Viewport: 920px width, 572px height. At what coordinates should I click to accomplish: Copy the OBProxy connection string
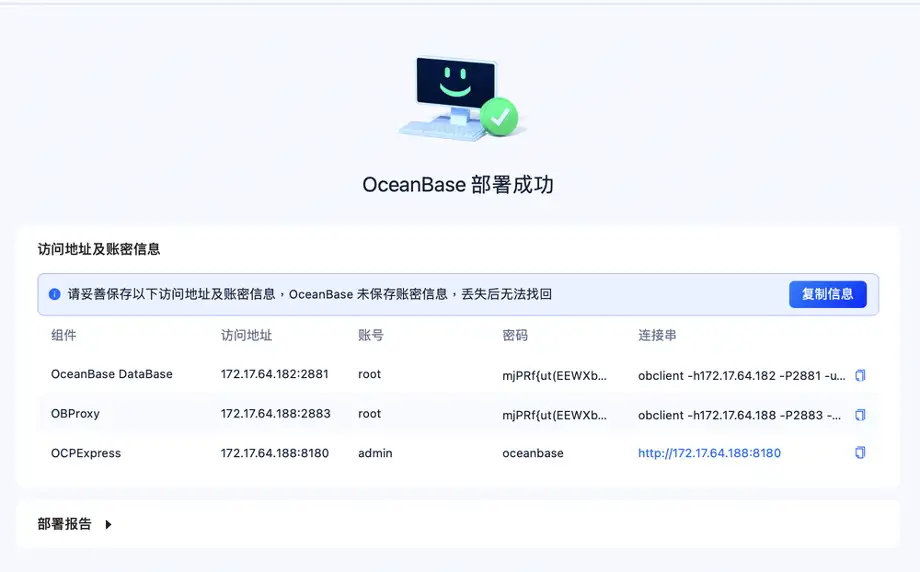point(860,415)
